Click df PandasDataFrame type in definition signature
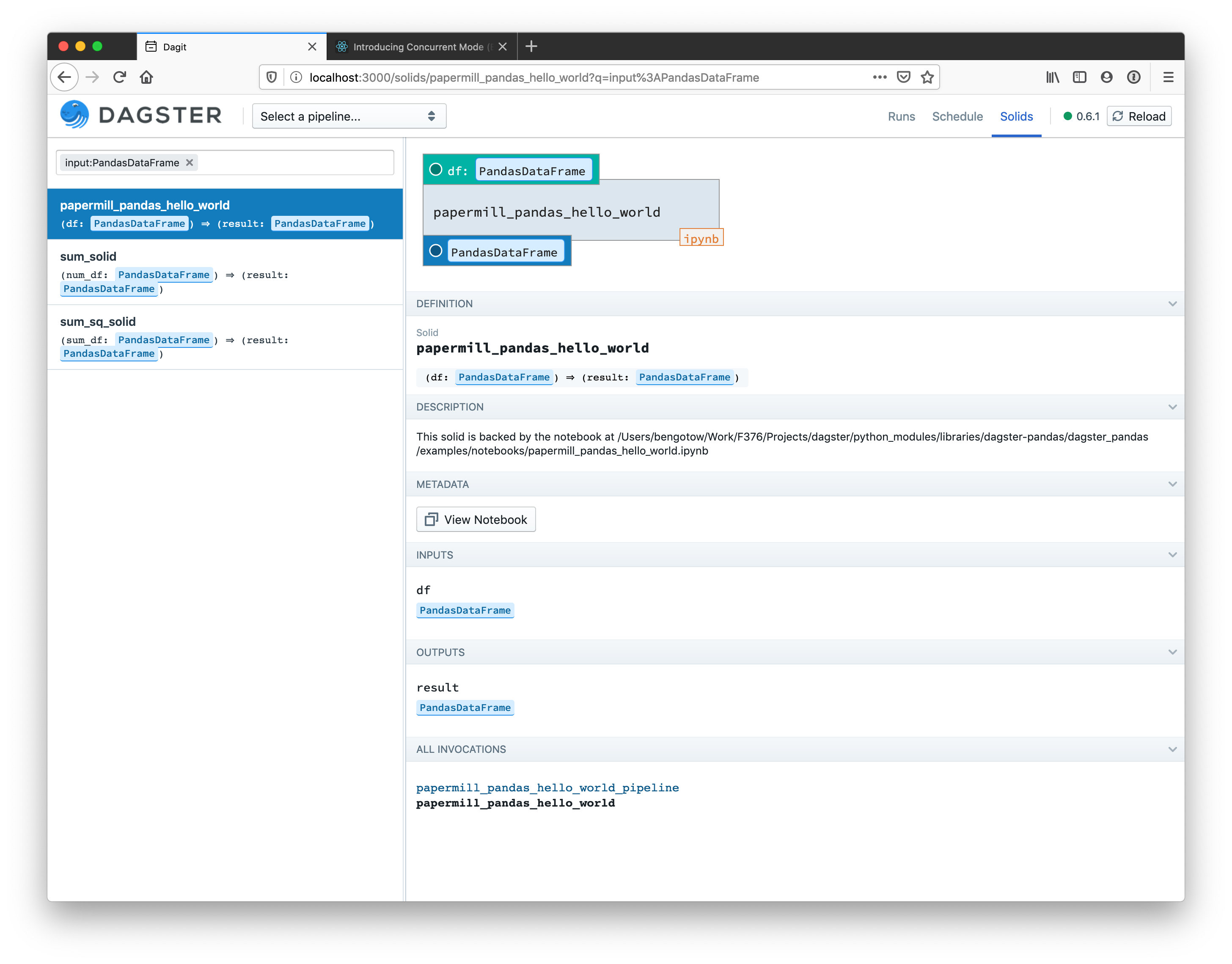 click(504, 377)
